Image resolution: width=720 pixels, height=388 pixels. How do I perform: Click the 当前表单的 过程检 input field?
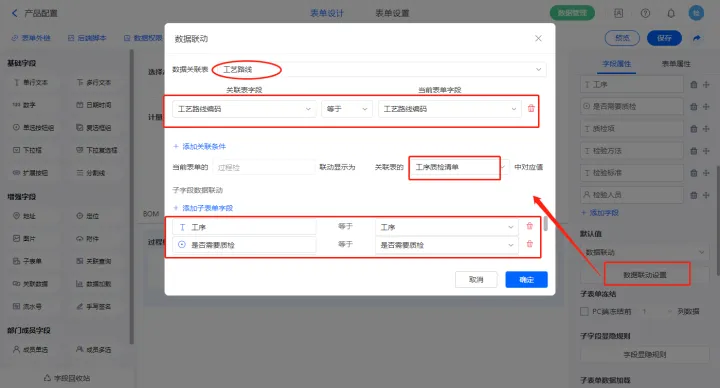click(264, 167)
